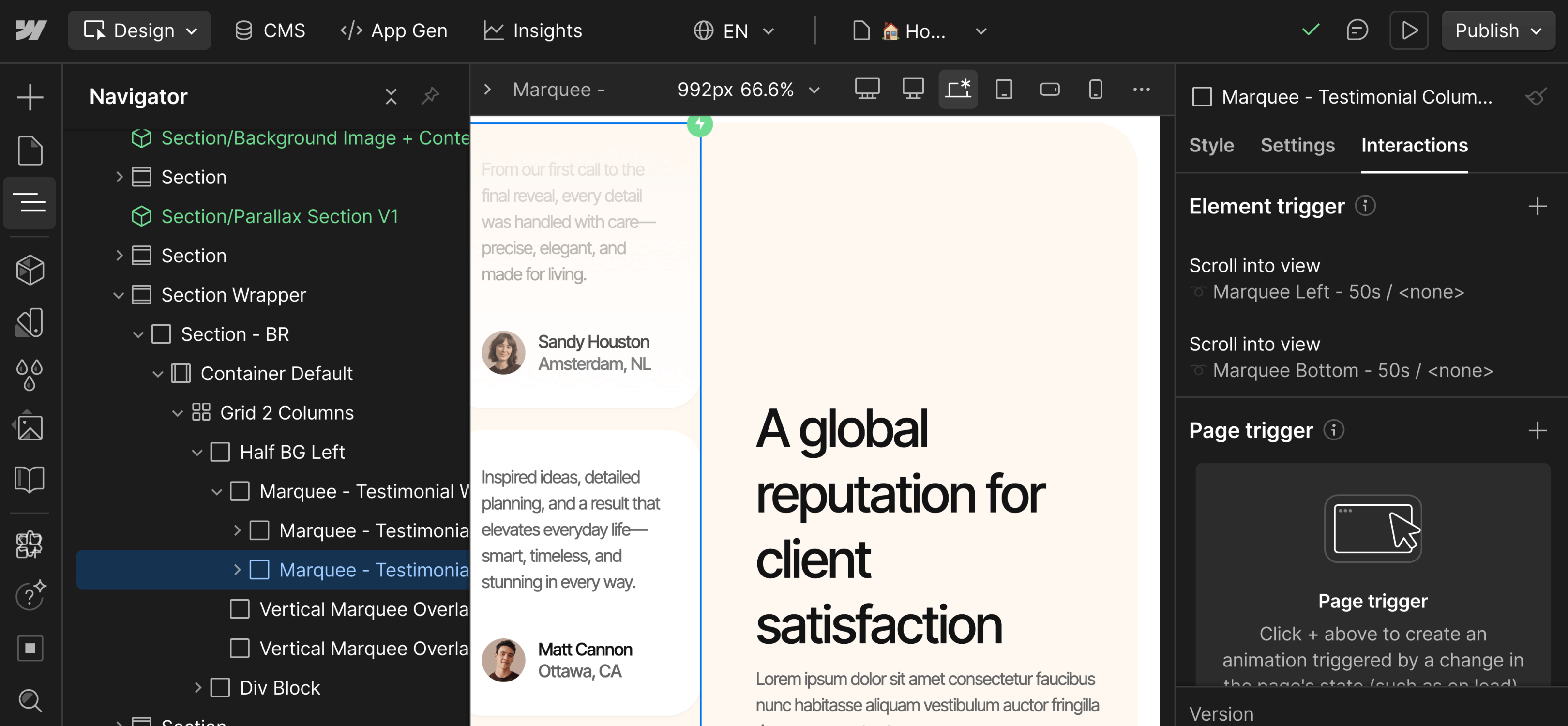Open the Libraries panel
Screen dimensions: 1568x726
(x=29, y=479)
